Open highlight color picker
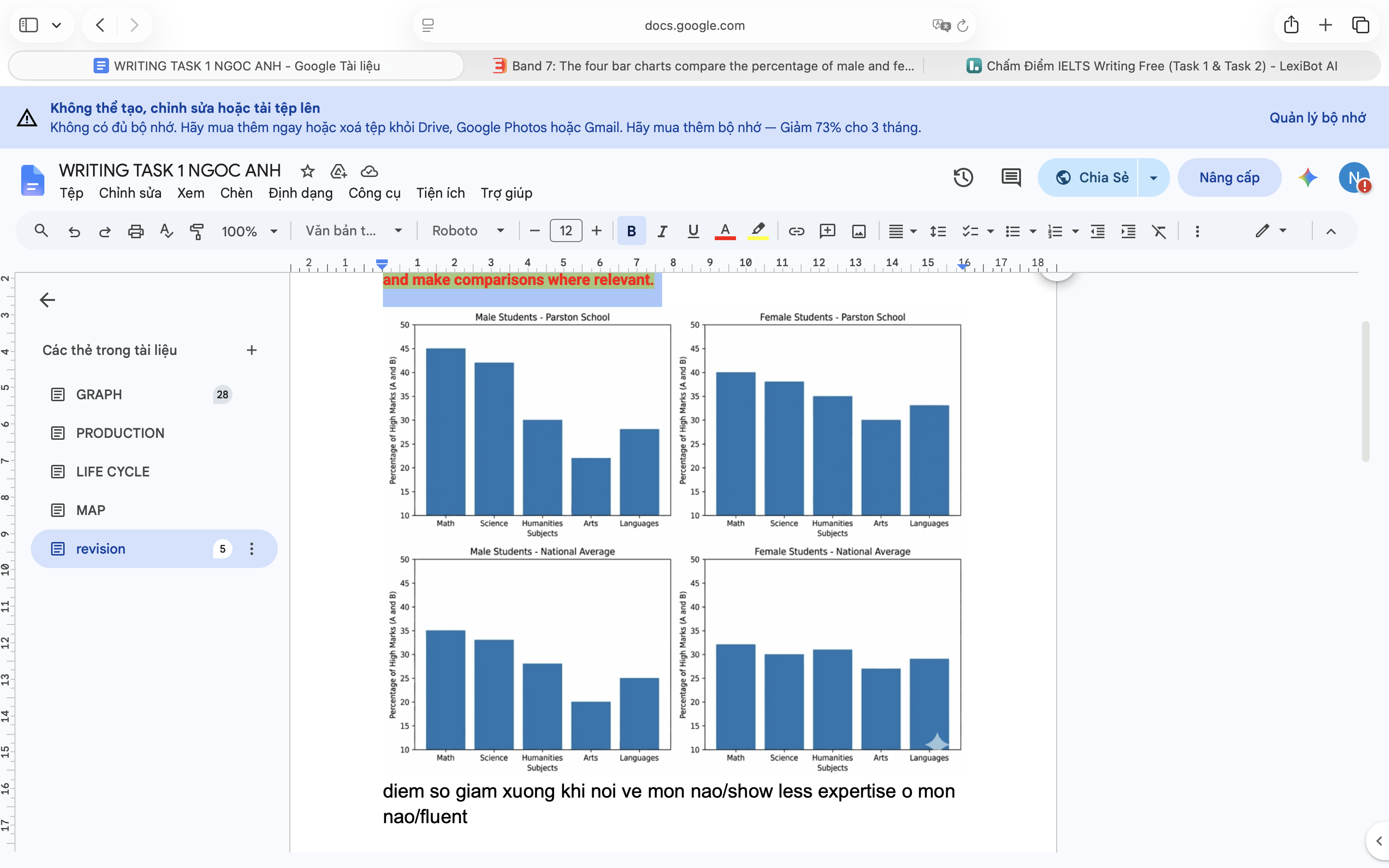Image resolution: width=1389 pixels, height=868 pixels. point(758,231)
